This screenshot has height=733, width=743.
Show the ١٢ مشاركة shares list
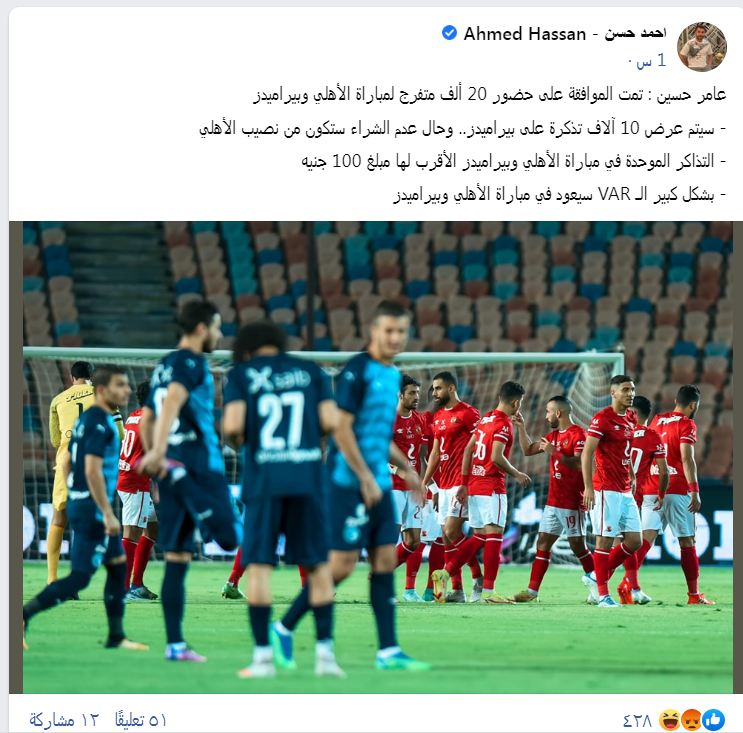(x=63, y=721)
